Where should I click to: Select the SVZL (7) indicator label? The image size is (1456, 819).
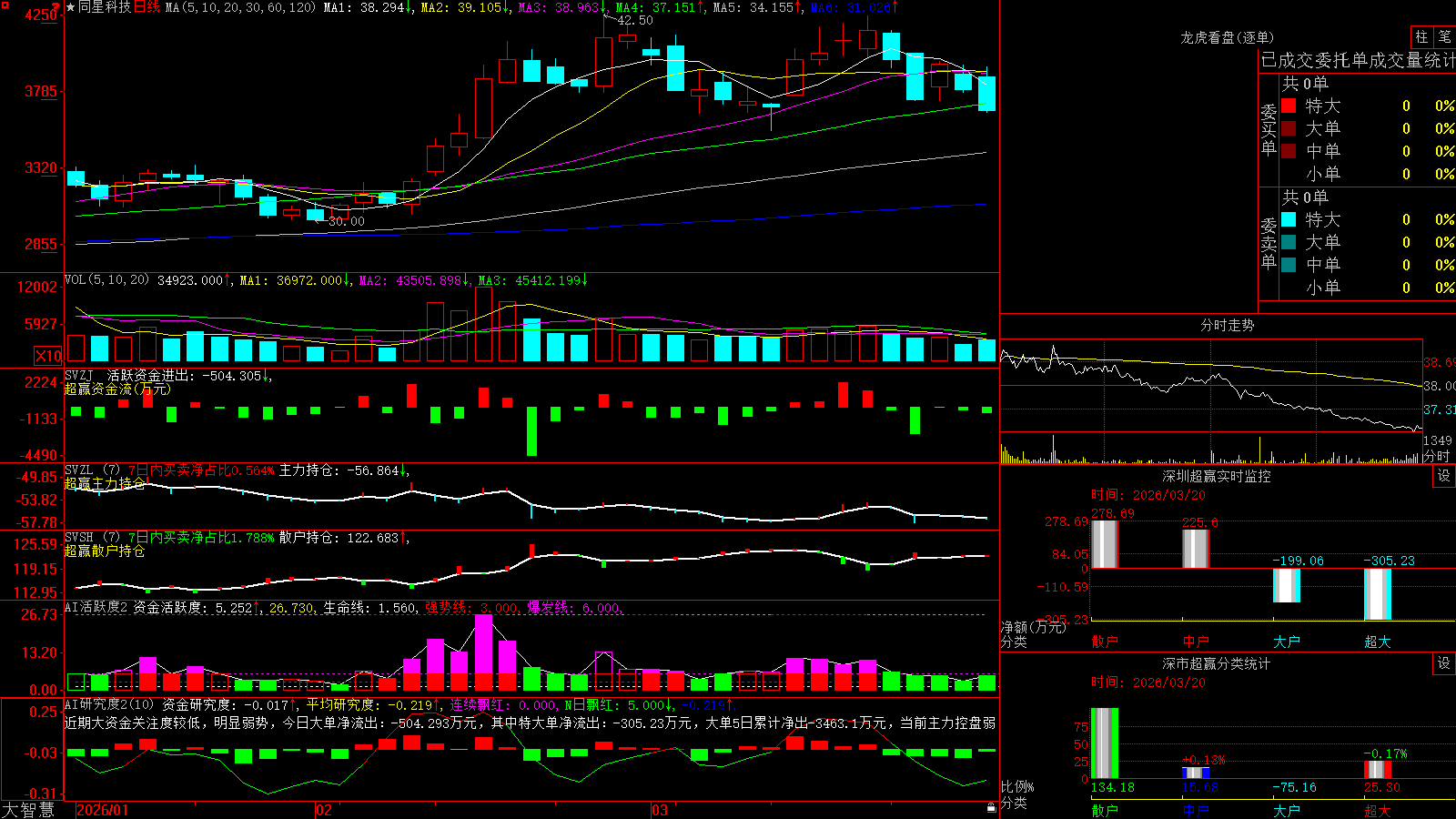point(92,470)
